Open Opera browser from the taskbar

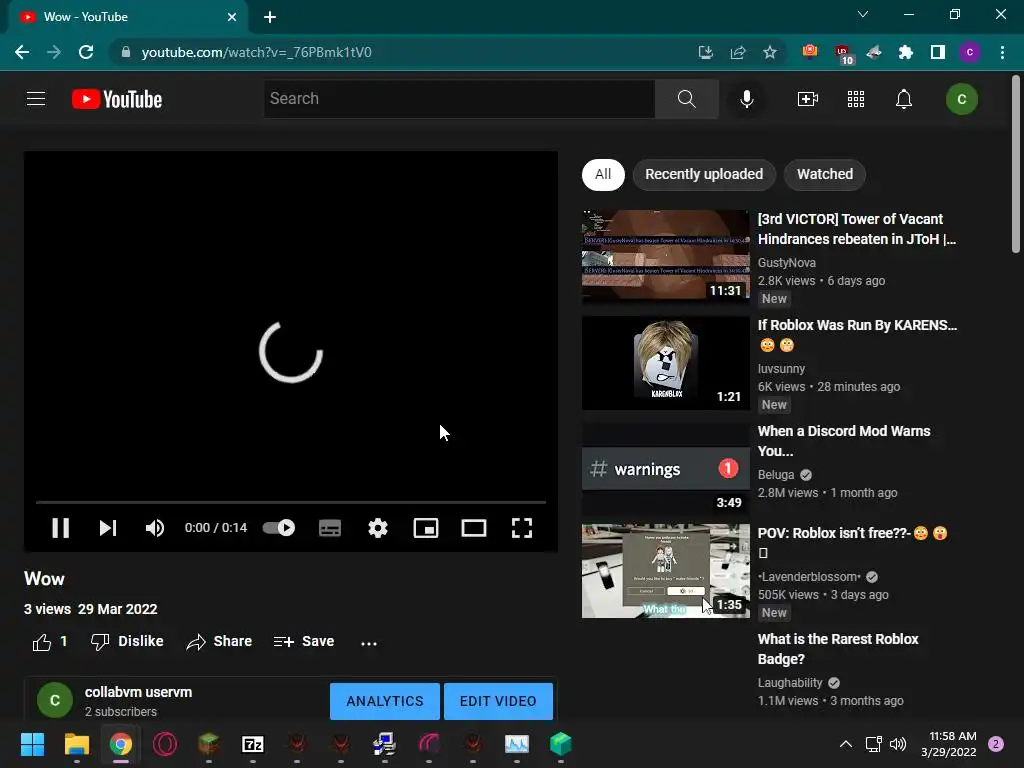point(165,744)
